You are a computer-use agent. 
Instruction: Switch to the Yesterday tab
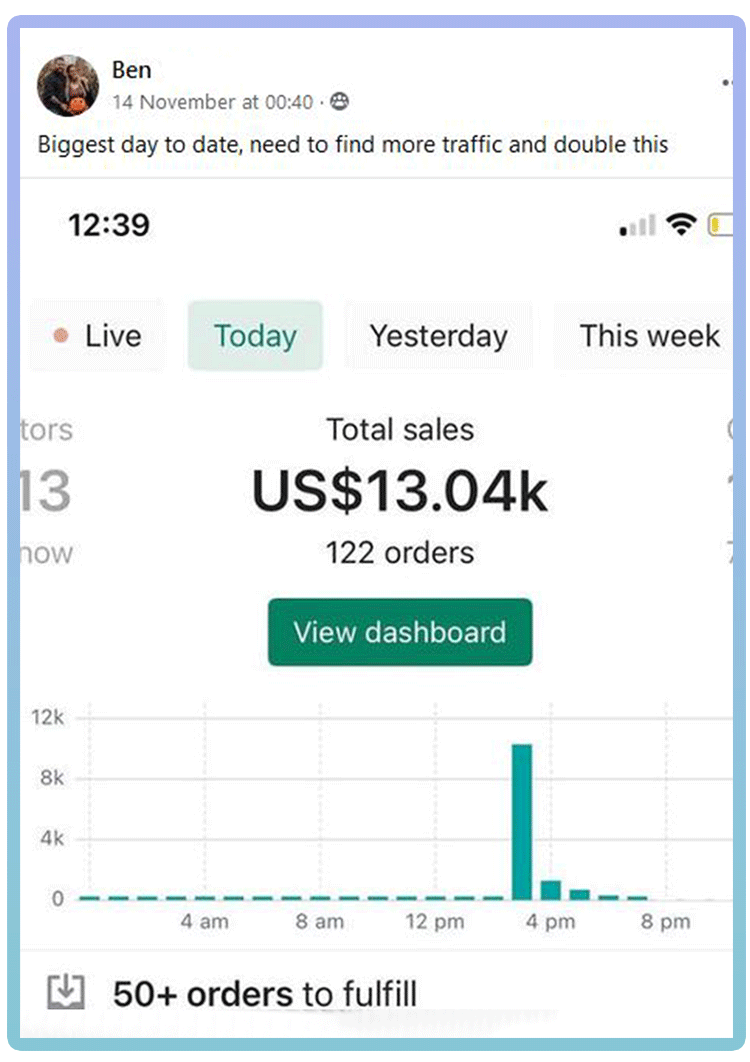pyautogui.click(x=438, y=336)
